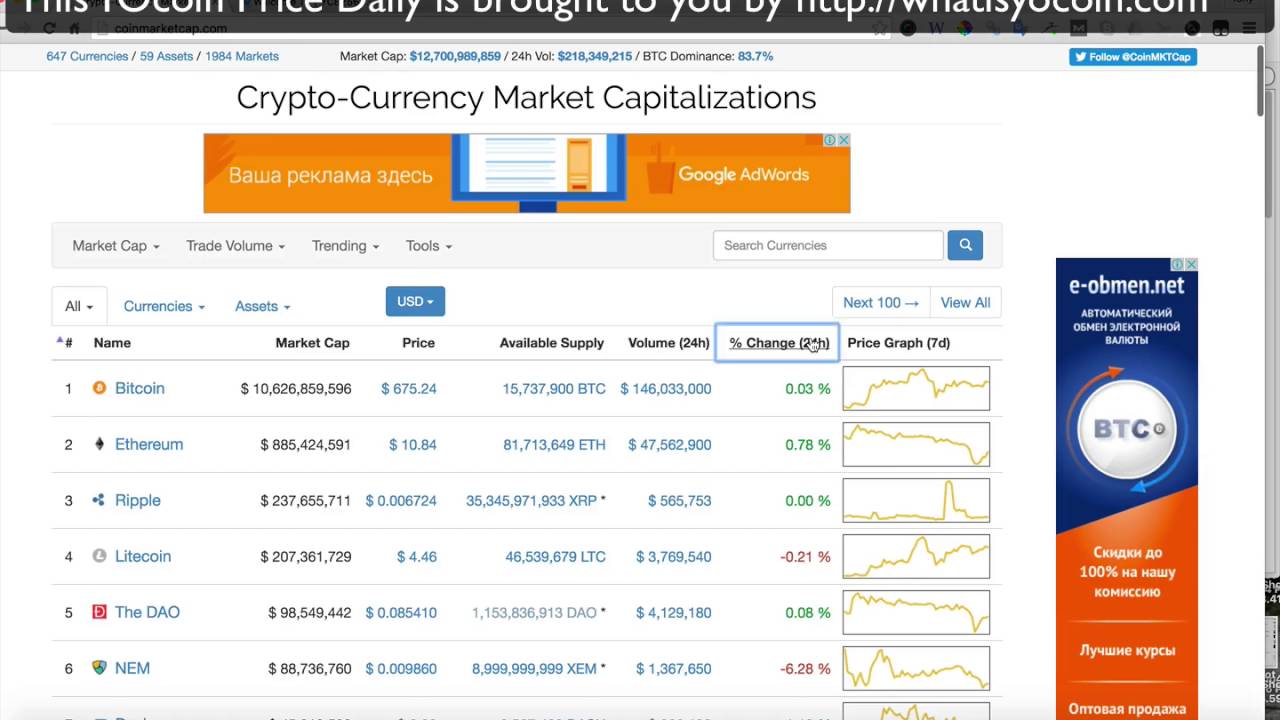
Task: Open Ripple 7d price graph
Action: tap(916, 500)
